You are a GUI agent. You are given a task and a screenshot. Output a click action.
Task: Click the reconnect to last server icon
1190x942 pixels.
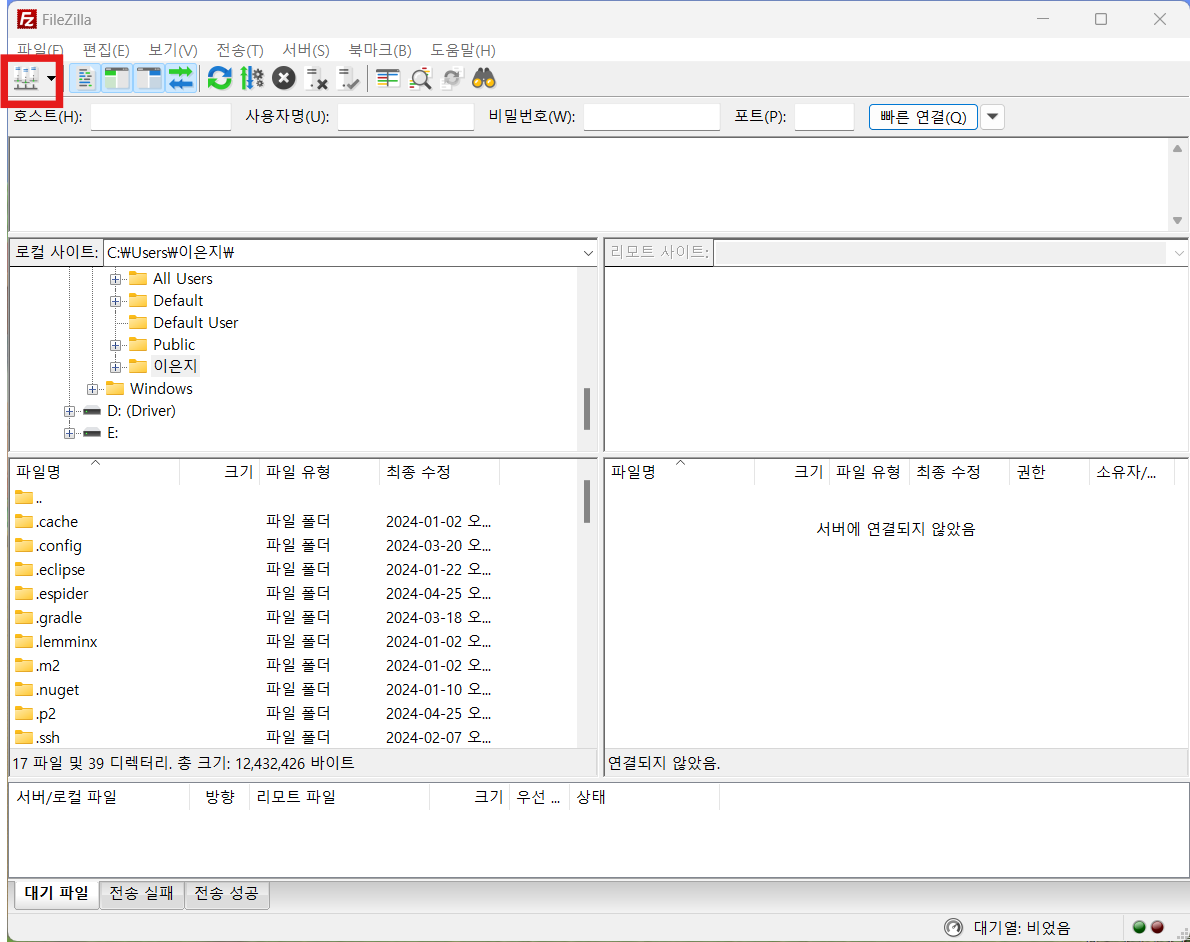[348, 78]
